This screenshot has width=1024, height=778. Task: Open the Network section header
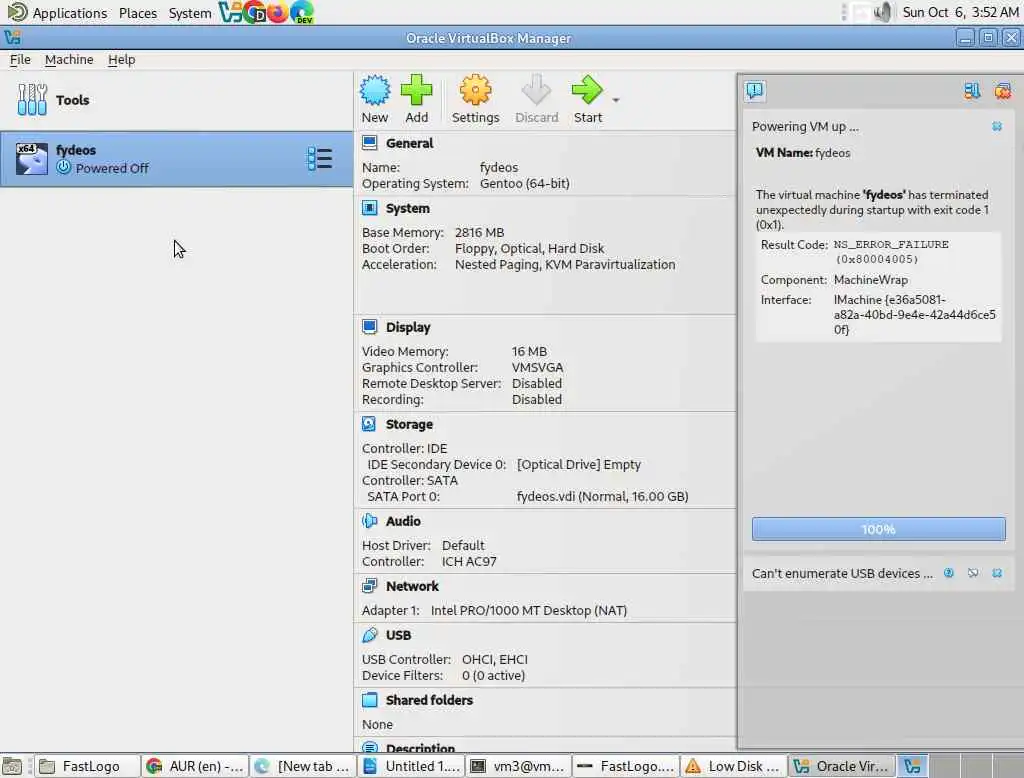(412, 586)
